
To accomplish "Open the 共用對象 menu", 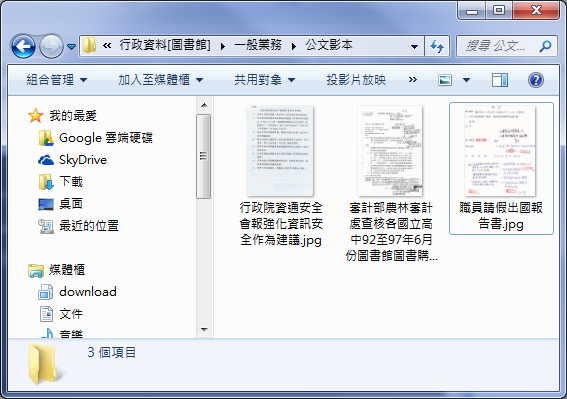I will [x=265, y=80].
